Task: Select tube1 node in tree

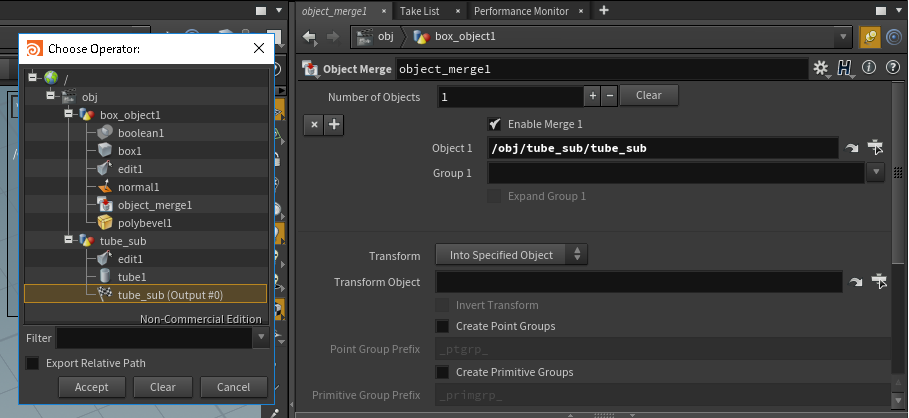Action: (x=132, y=277)
